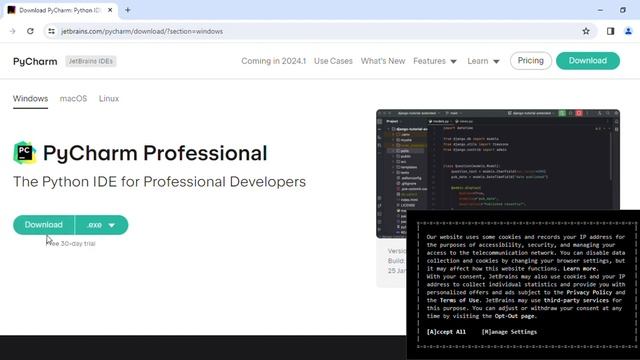
Task: Open Learn more link in cookie notice
Action: pos(580,269)
